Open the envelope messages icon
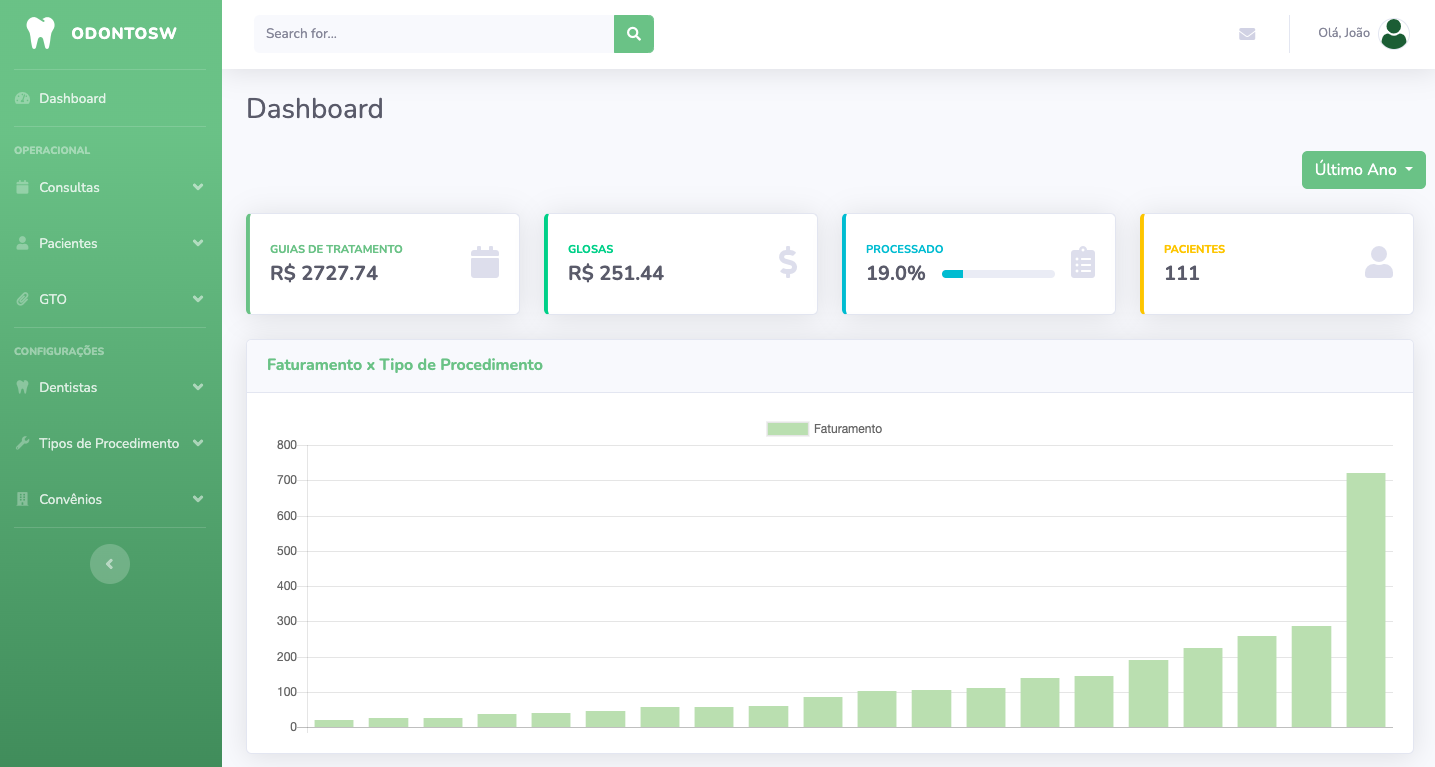The width and height of the screenshot is (1435, 767). tap(1247, 34)
